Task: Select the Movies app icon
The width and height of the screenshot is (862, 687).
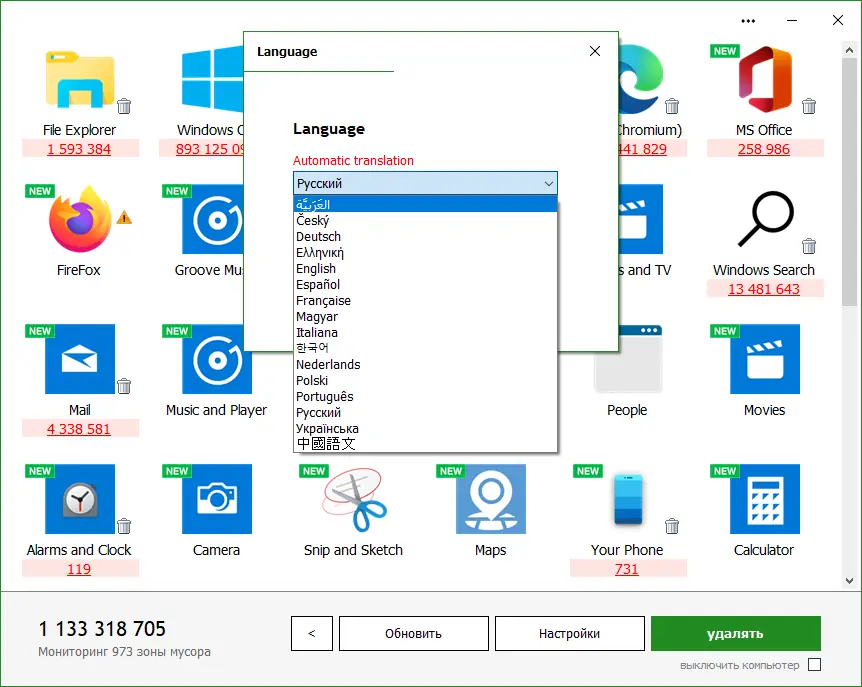Action: click(765, 359)
